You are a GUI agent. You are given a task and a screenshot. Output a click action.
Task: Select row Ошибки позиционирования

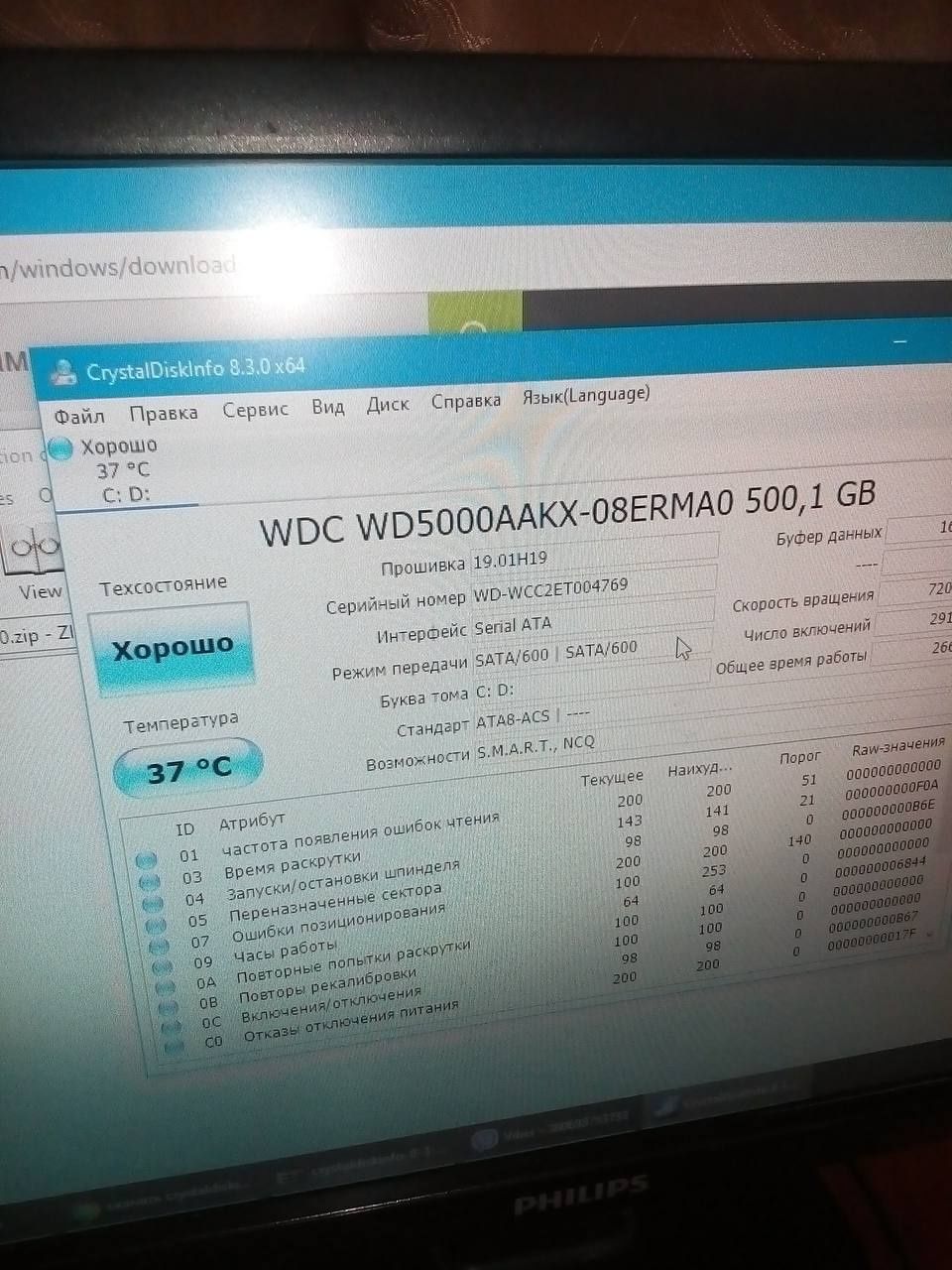pyautogui.click(x=539, y=897)
